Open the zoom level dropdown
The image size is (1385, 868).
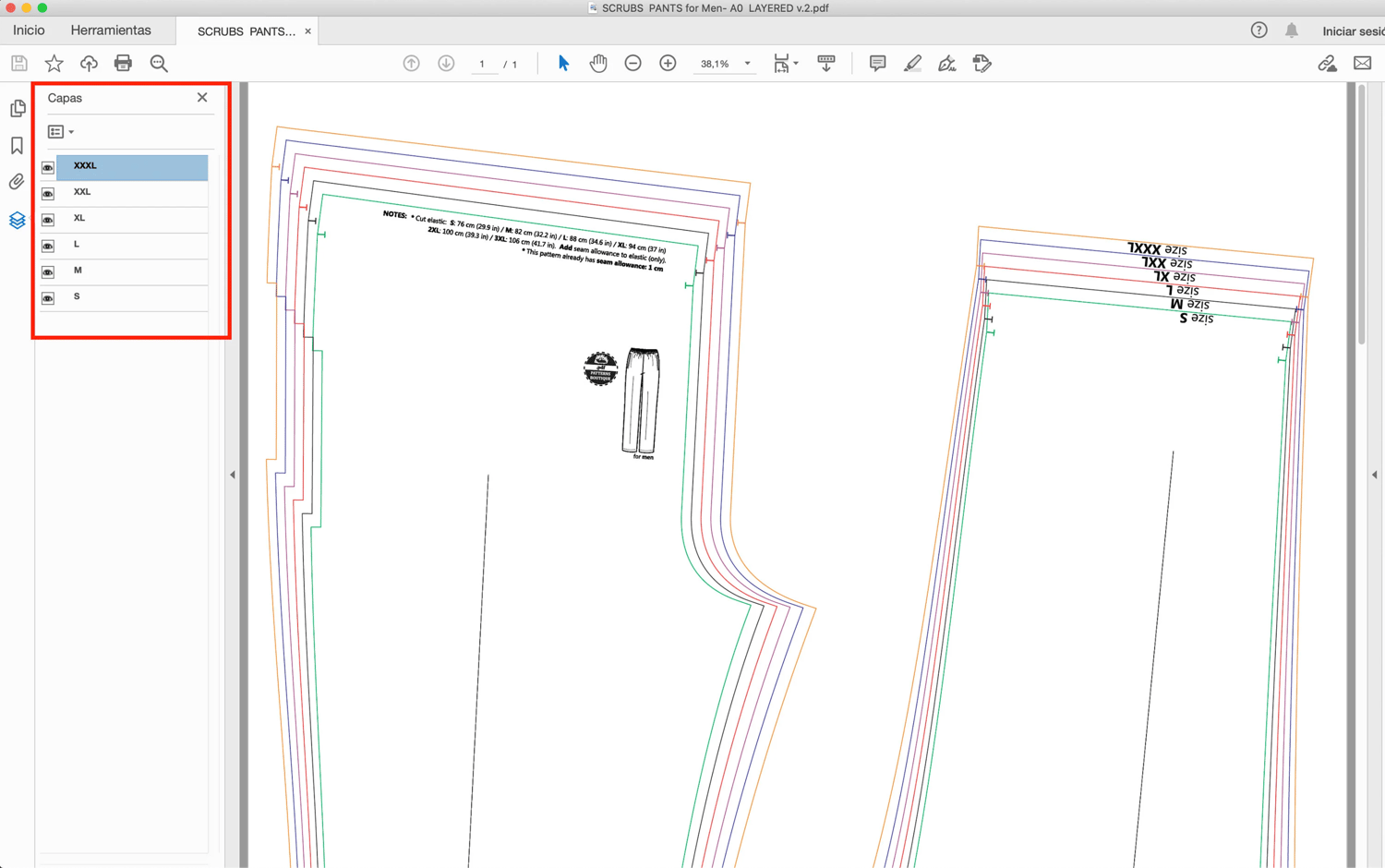(748, 64)
